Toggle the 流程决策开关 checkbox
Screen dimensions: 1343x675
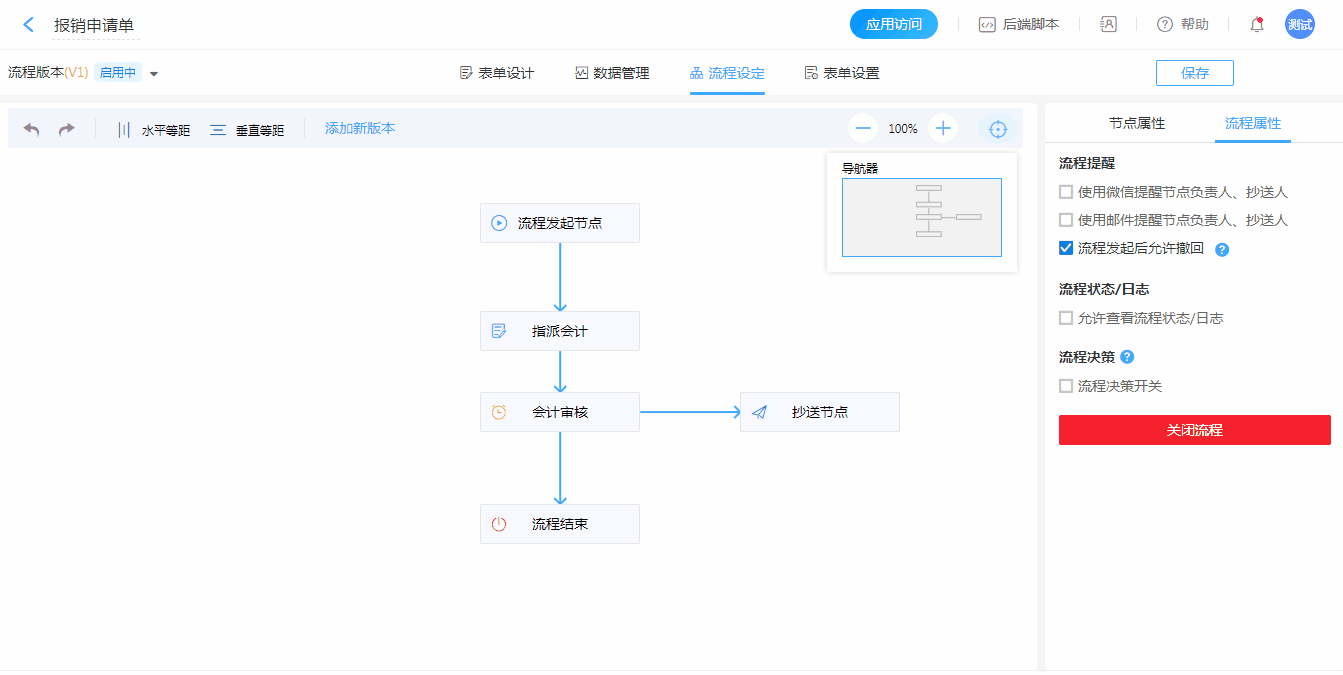pos(1066,386)
